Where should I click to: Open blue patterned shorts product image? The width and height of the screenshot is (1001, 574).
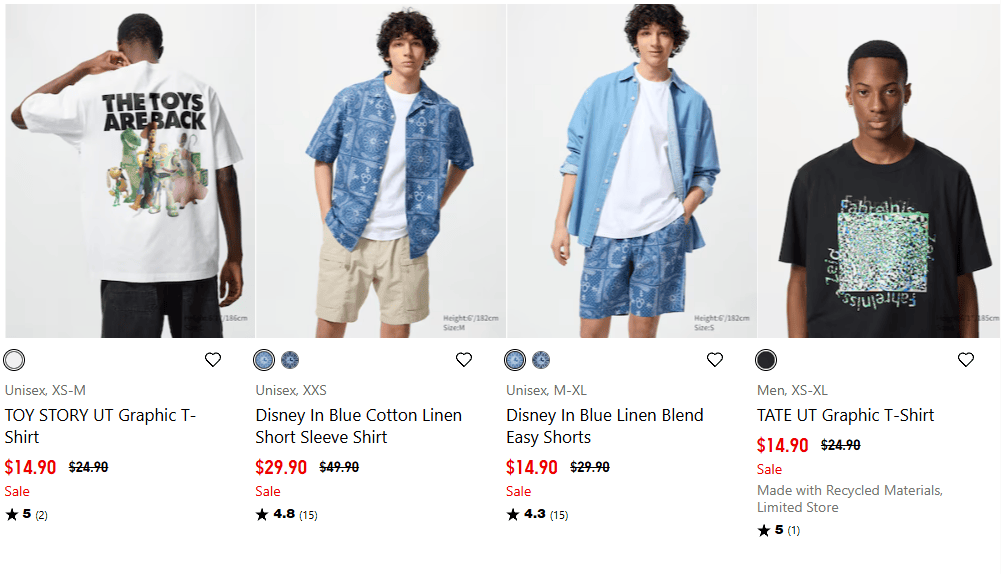[x=631, y=171]
